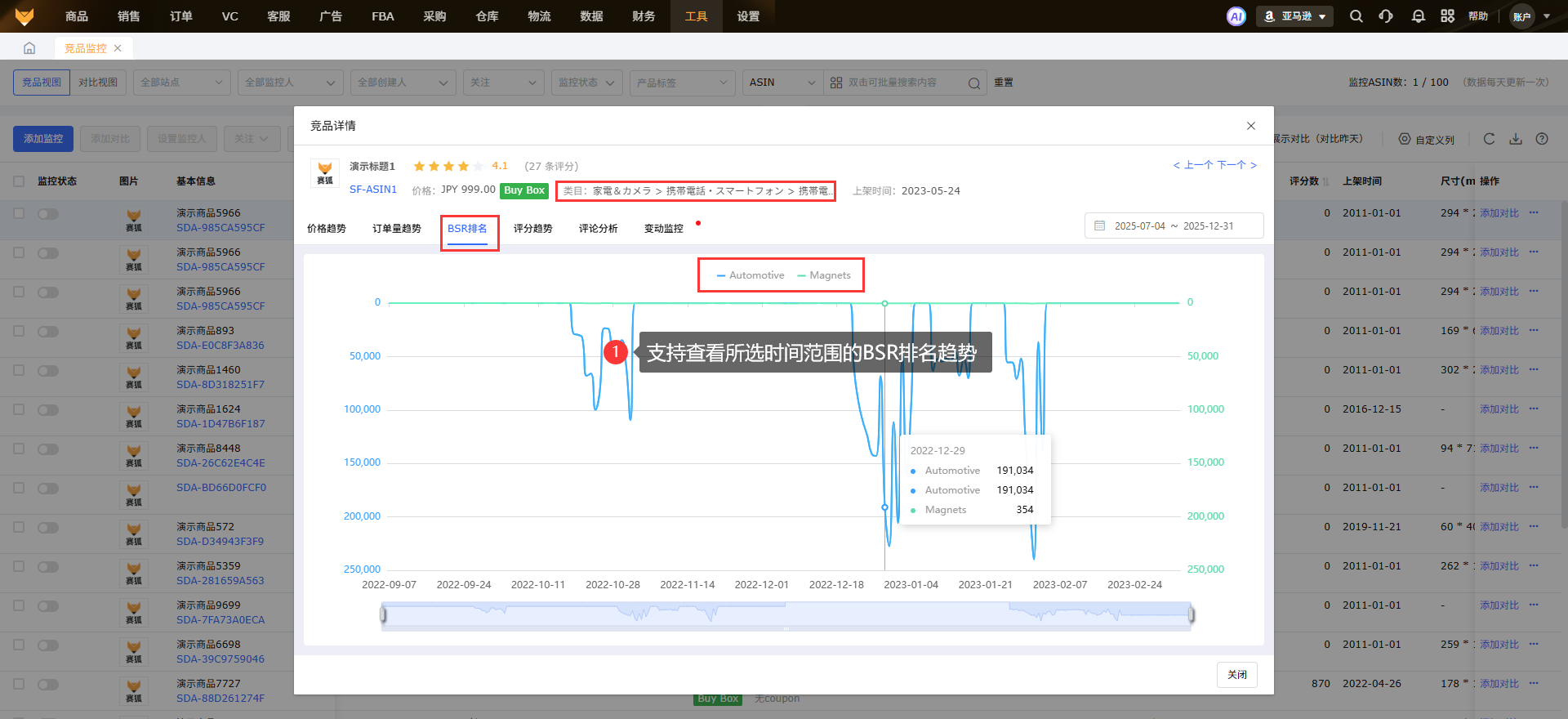1568x719 pixels.
Task: Click the search magnifier in ASIN field
Action: click(974, 83)
